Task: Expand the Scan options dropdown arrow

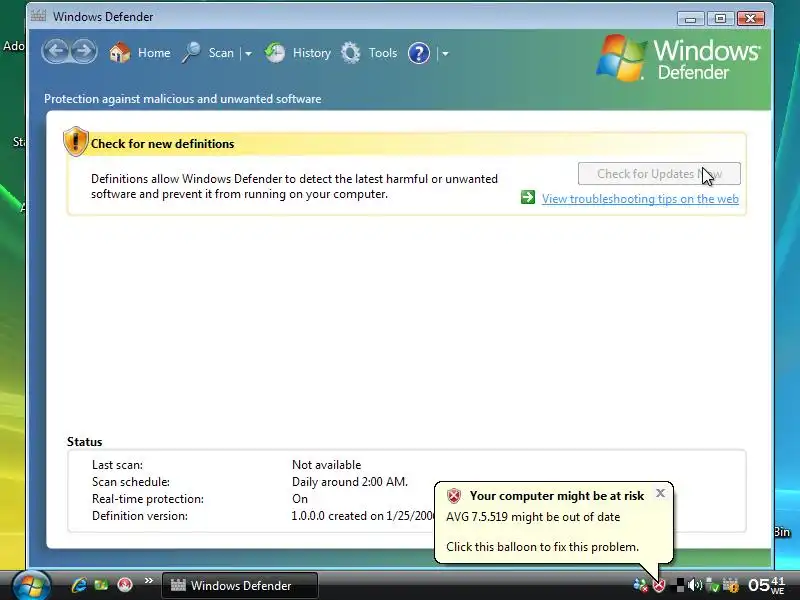Action: [248, 53]
